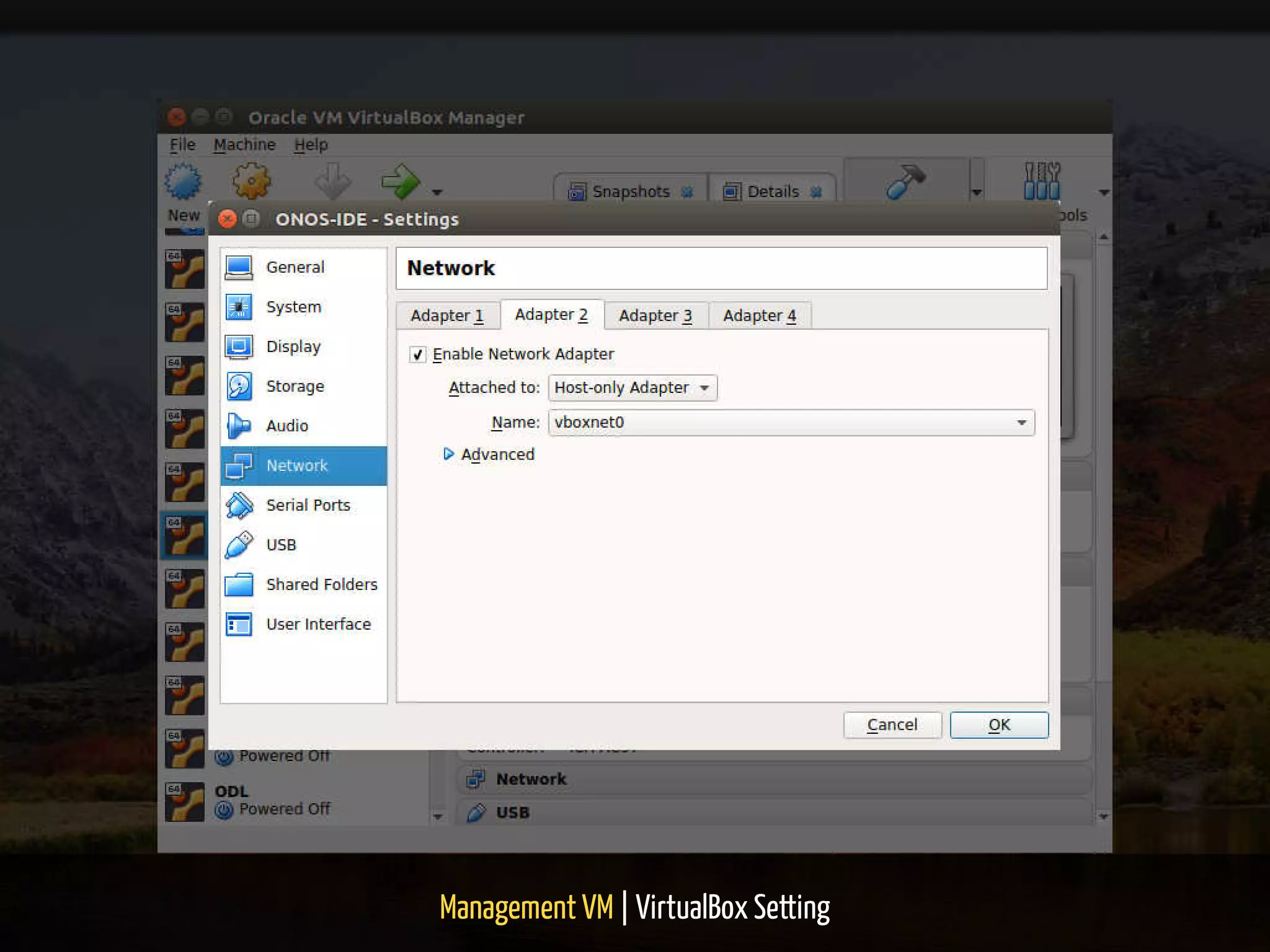
Task: Select the Storage category label
Action: pyautogui.click(x=295, y=386)
